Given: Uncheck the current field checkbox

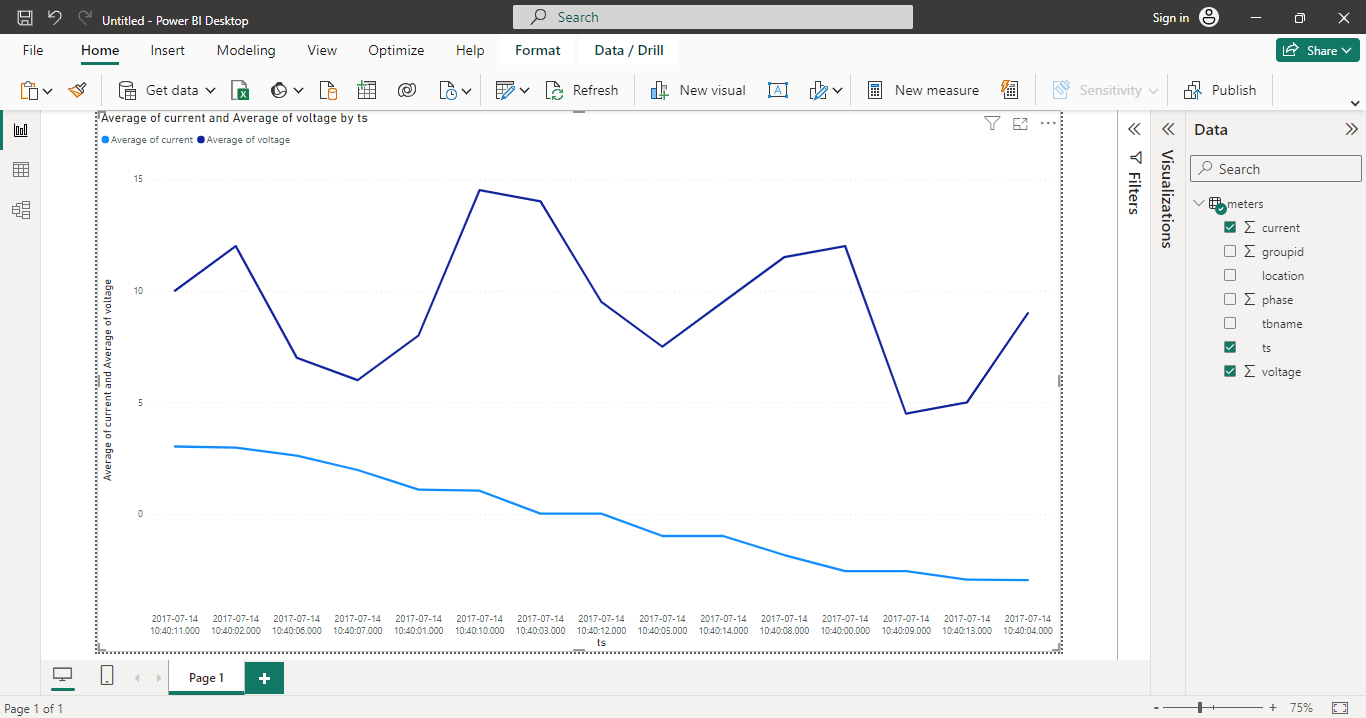Looking at the screenshot, I should pos(1230,228).
